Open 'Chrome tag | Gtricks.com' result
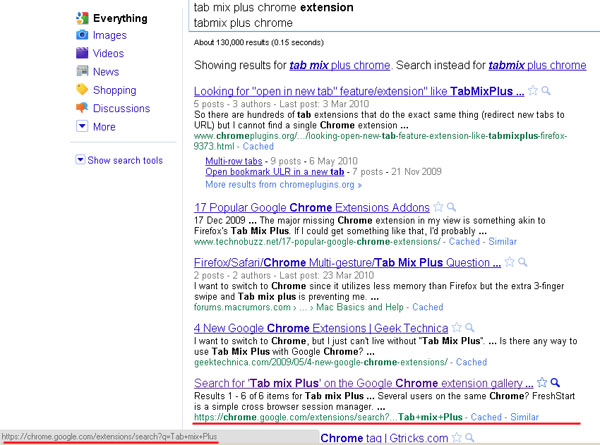This screenshot has height=445, width=600. click(384, 438)
